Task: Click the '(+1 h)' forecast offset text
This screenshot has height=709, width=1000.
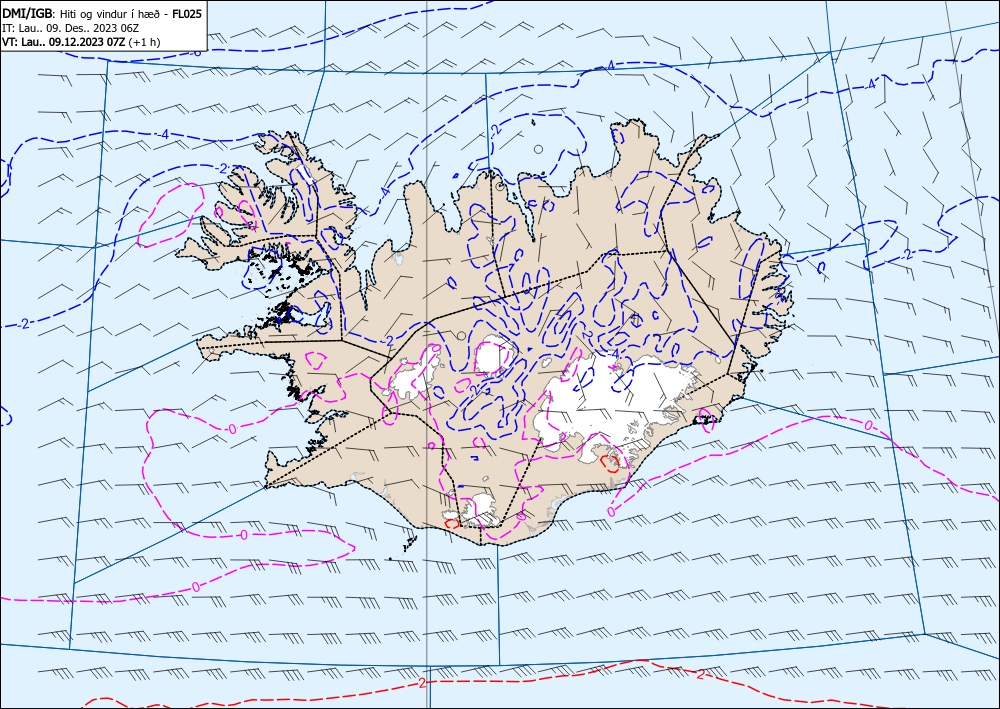Action: point(145,42)
